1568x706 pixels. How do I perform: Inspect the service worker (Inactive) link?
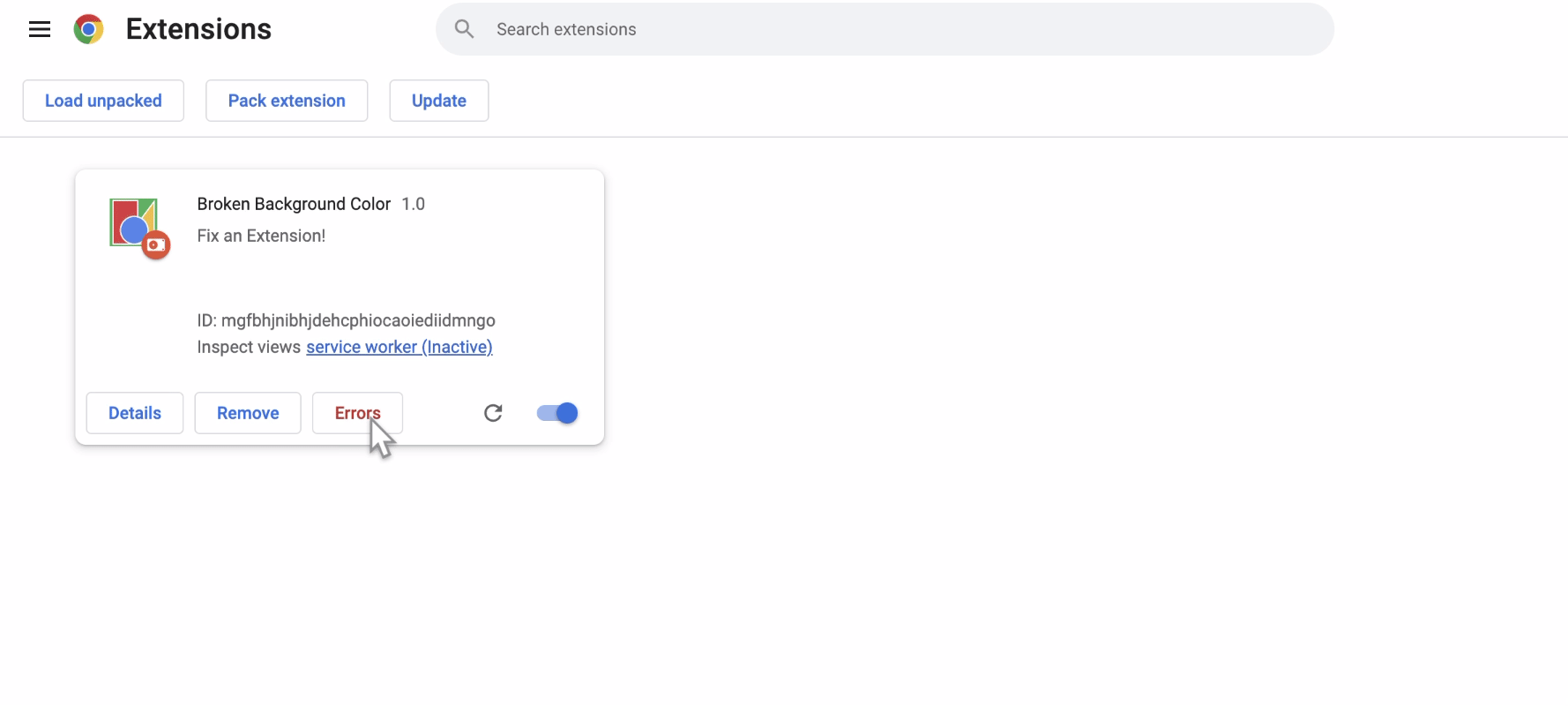399,347
